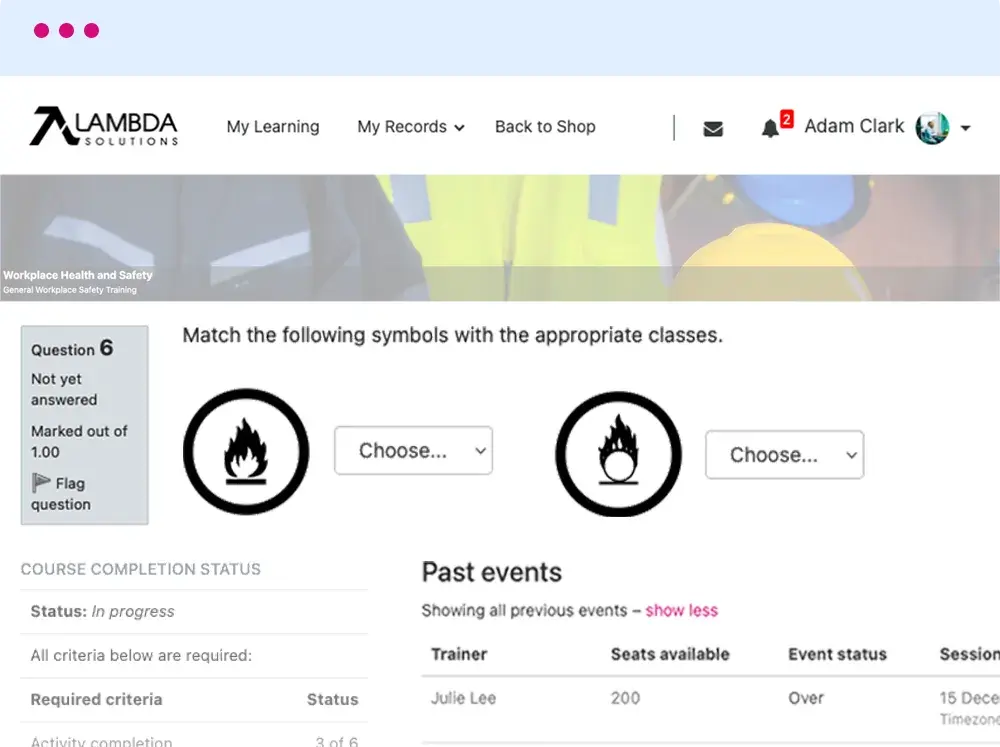
Task: Click trainer name Julie Lee
Action: point(463,699)
